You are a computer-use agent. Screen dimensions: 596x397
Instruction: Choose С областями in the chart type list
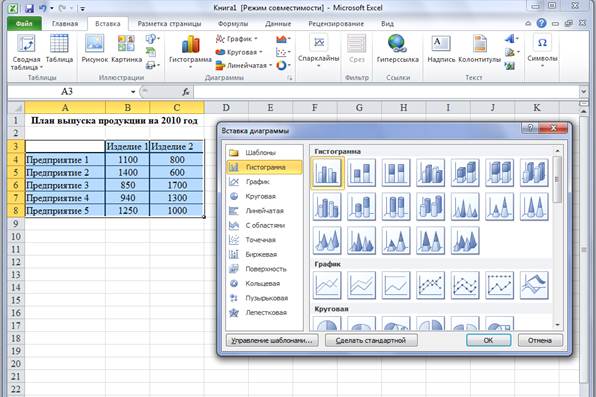tap(264, 225)
